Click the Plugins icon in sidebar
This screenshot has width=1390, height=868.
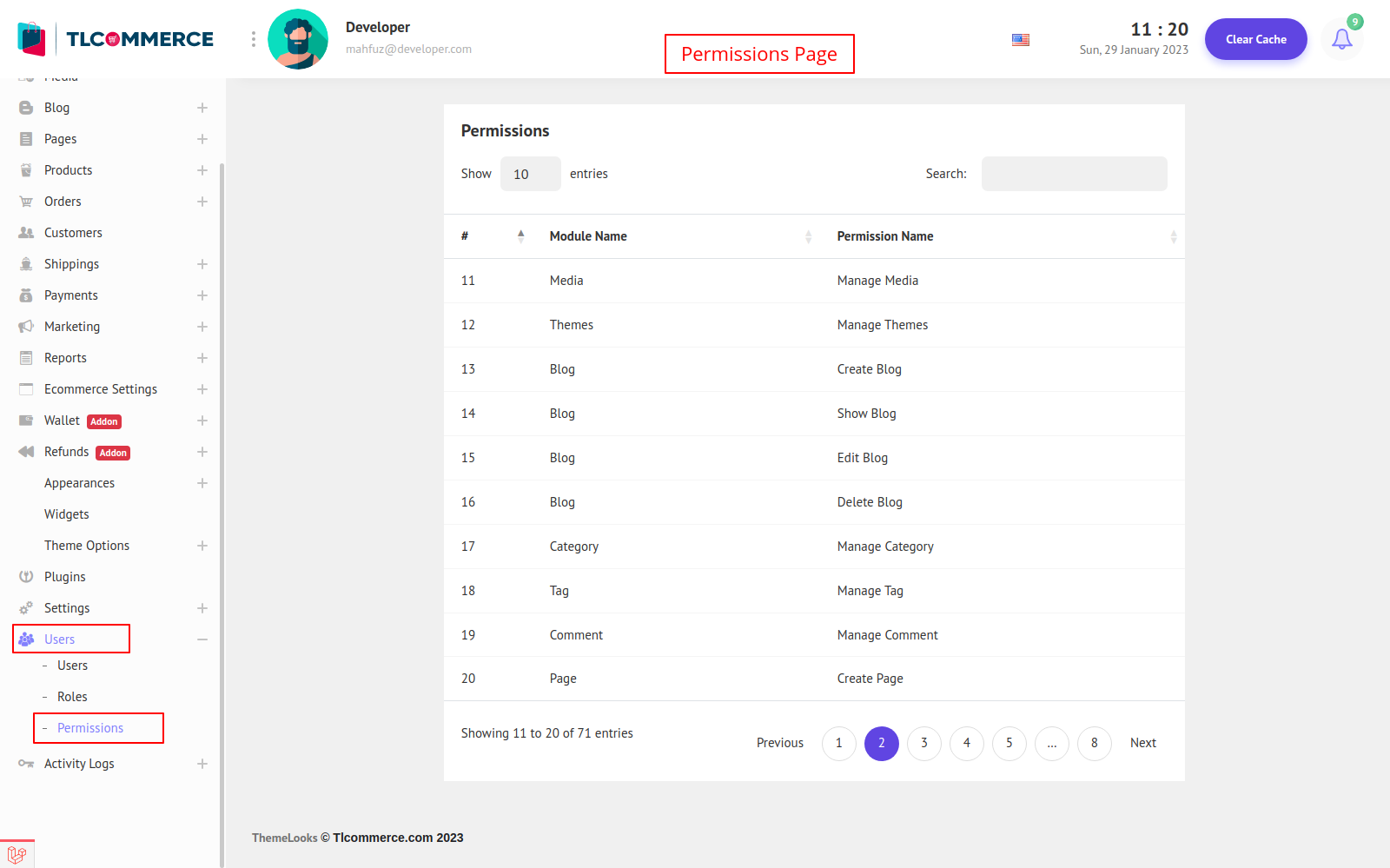(26, 577)
